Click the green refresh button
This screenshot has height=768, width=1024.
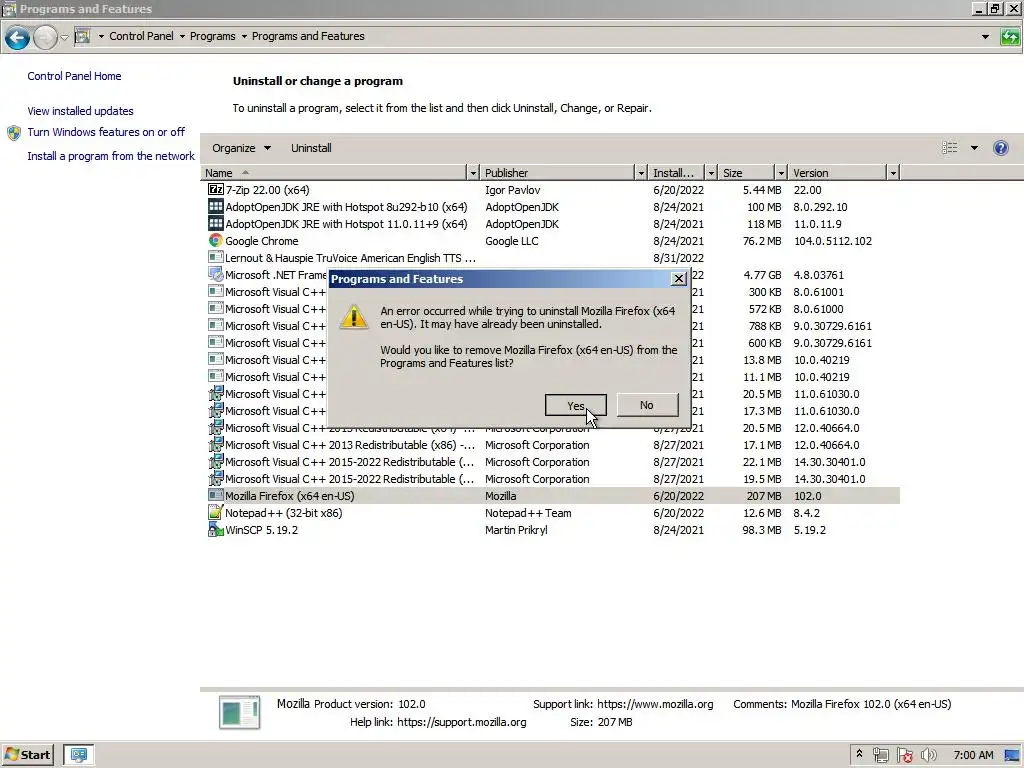click(x=1010, y=37)
